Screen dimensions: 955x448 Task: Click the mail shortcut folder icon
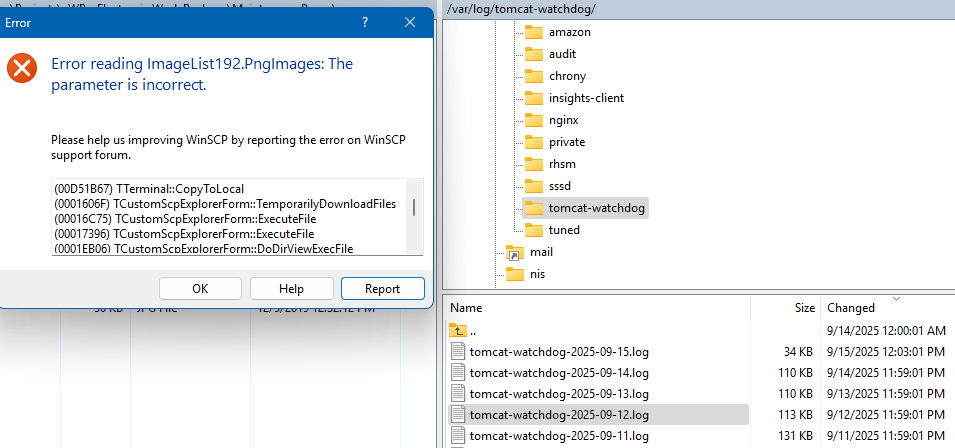(514, 252)
